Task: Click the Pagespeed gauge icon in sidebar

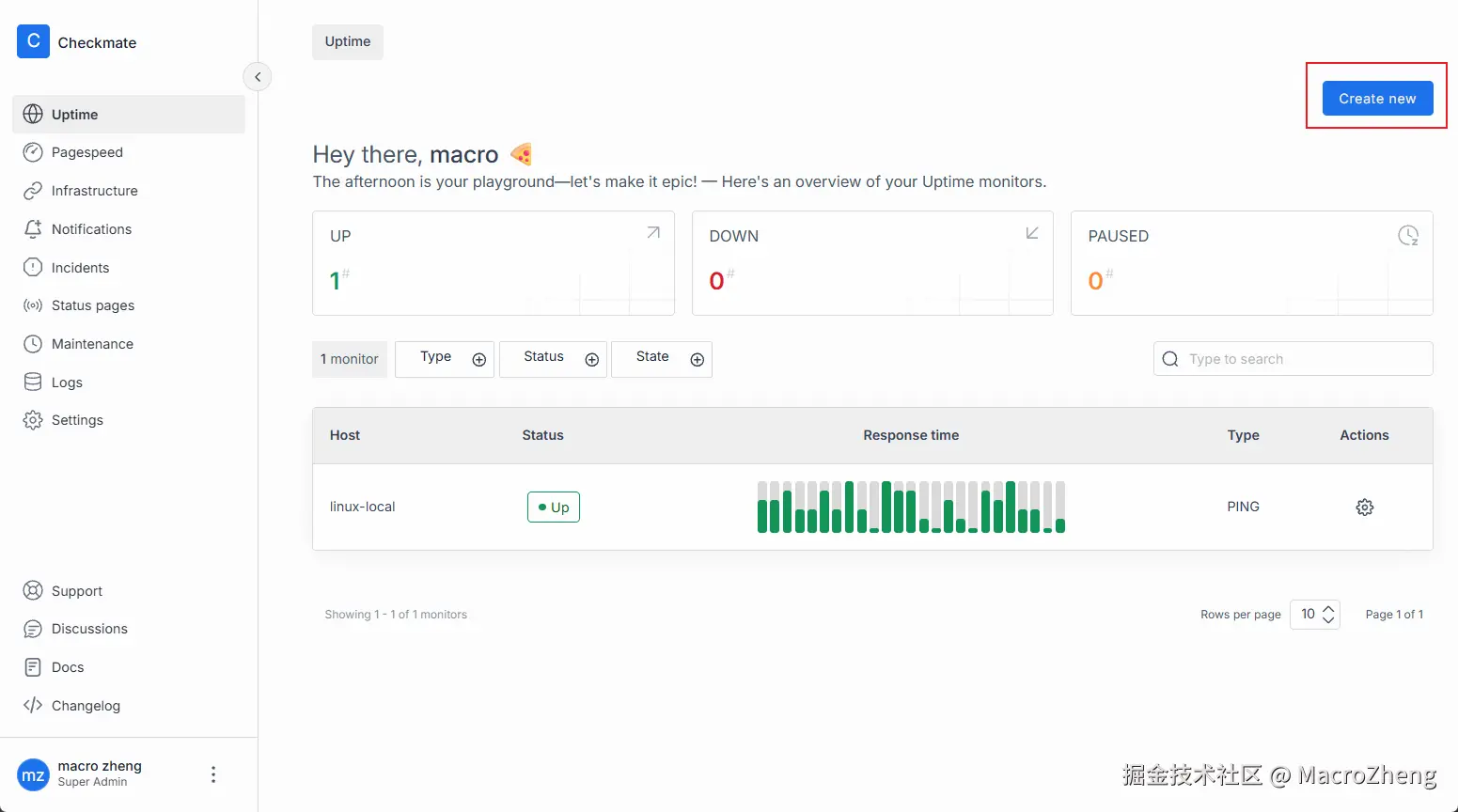Action: 33,152
